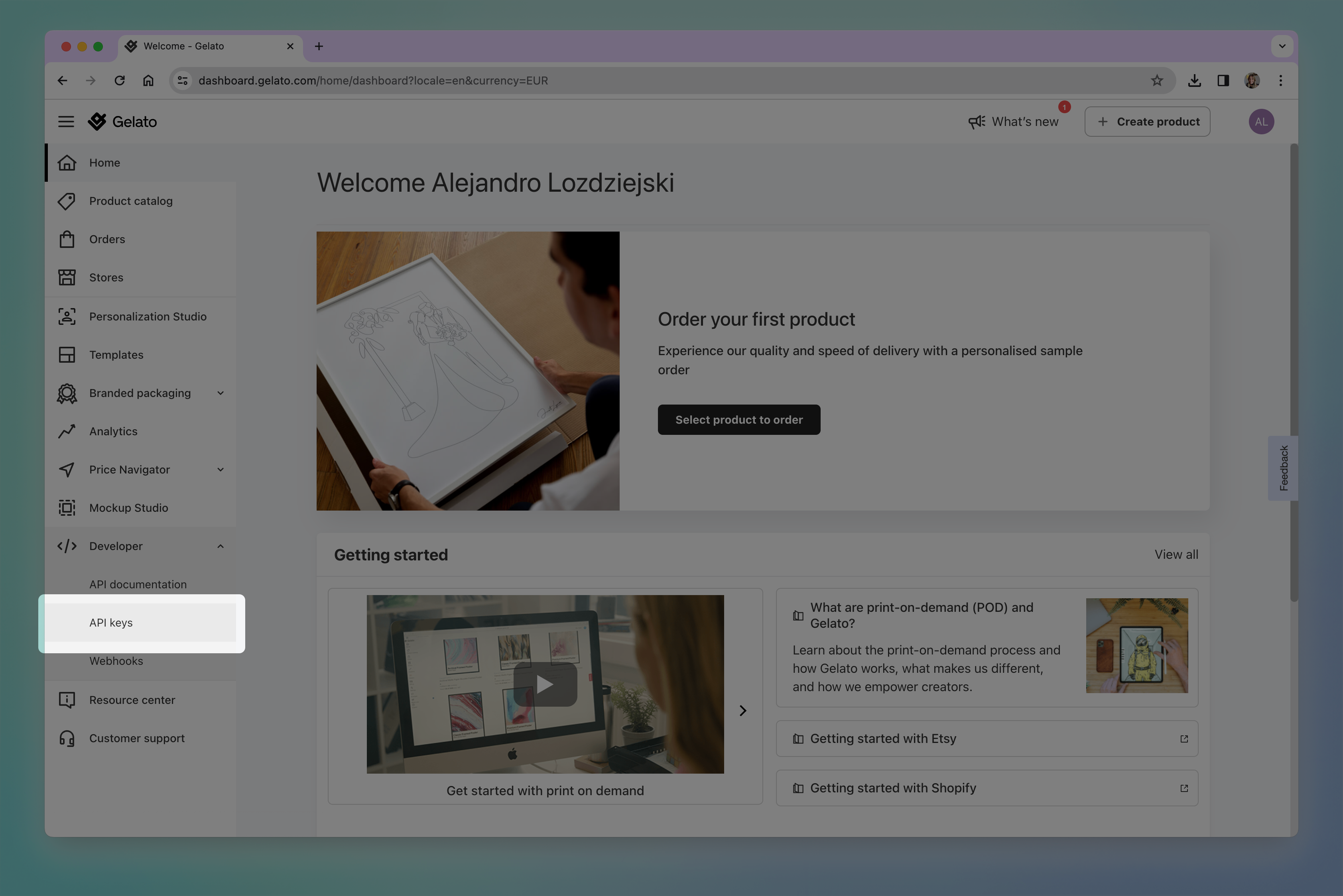1343x896 pixels.
Task: Click the Stores storefront icon
Action: (67, 278)
